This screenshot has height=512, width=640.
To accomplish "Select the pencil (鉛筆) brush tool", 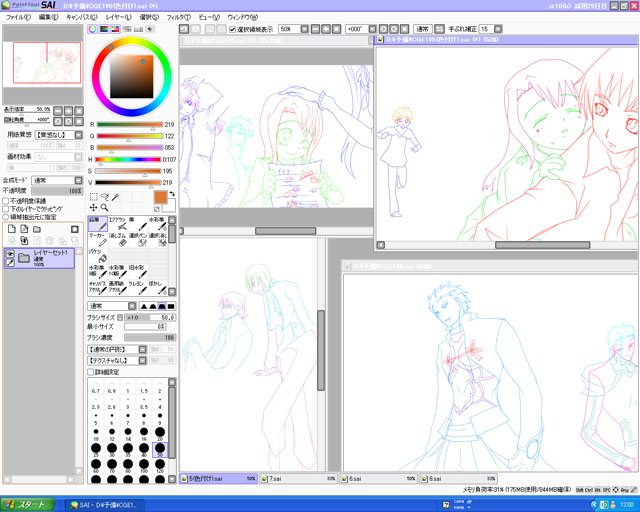I will (98, 223).
